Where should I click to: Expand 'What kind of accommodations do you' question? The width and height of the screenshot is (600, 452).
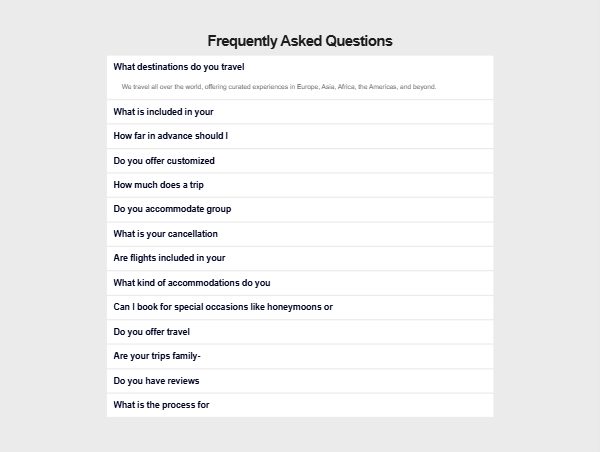[300, 283]
